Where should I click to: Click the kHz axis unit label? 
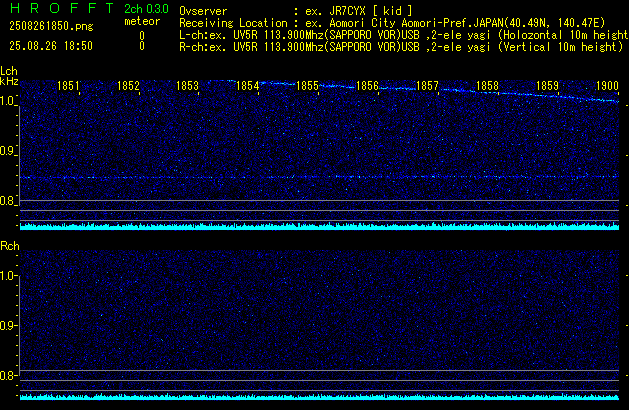pos(9,81)
